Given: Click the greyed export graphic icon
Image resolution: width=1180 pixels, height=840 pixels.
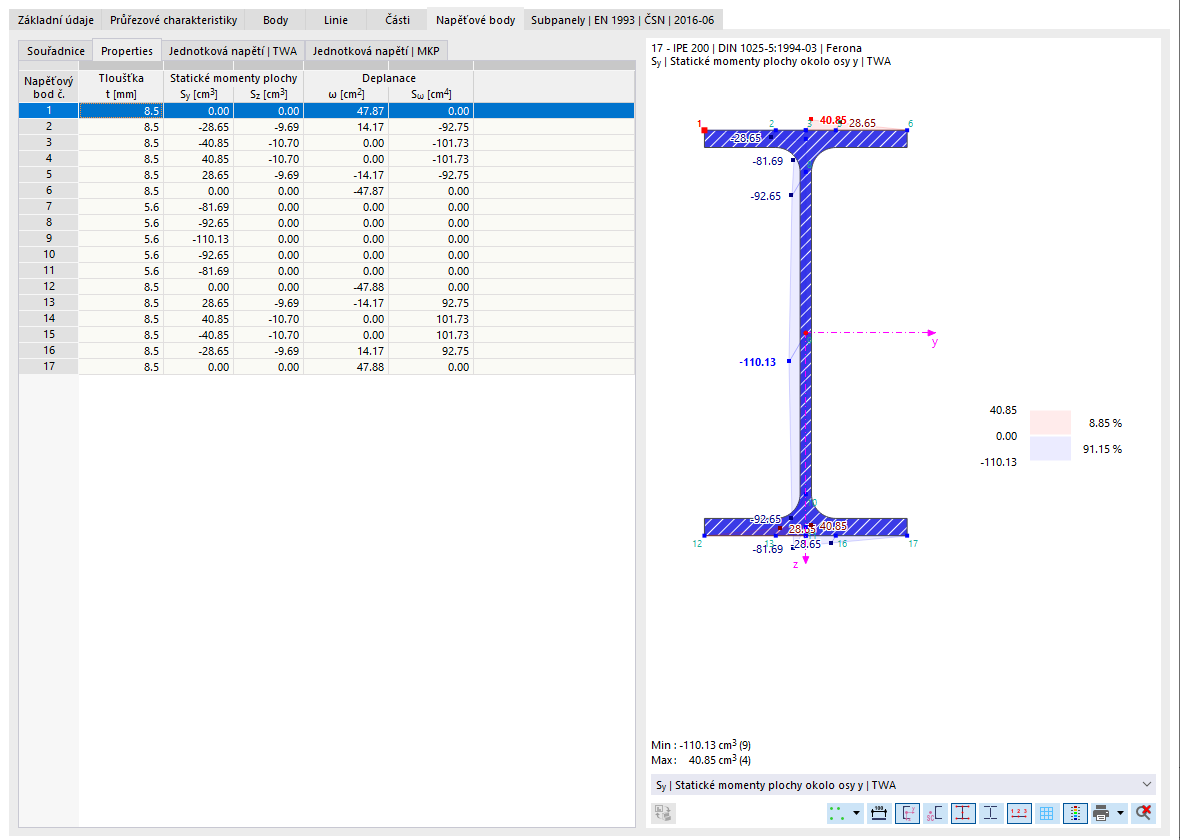Looking at the screenshot, I should [x=664, y=813].
